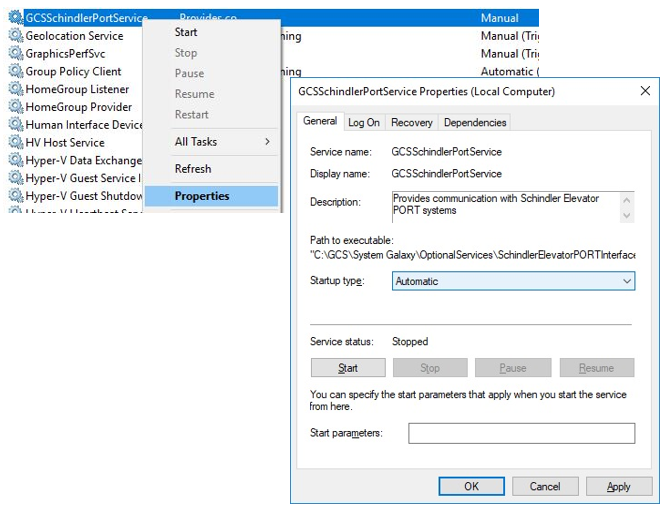663x507 pixels.
Task: Switch to the Dependencies tab
Action: (x=475, y=123)
